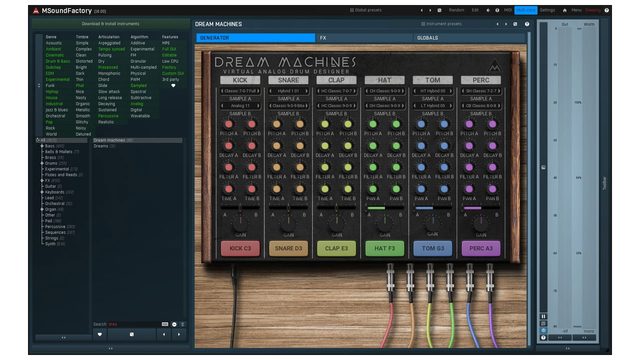Open the SNARE Sample A selector
640x360 pixels.
pyautogui.click(x=288, y=91)
